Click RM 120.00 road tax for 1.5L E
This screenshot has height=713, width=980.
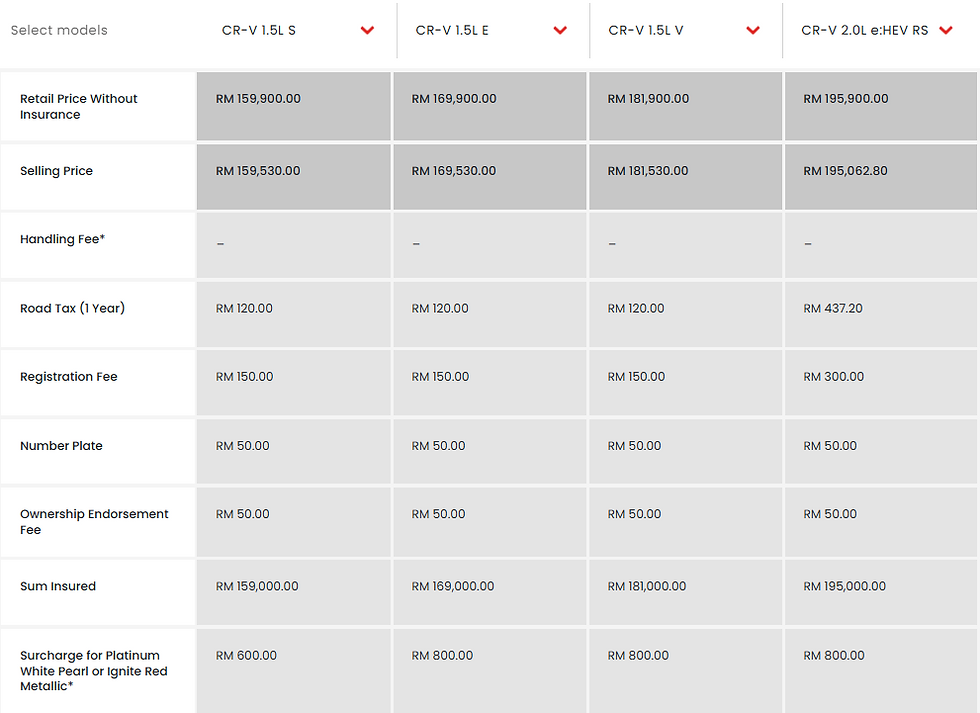coord(439,309)
